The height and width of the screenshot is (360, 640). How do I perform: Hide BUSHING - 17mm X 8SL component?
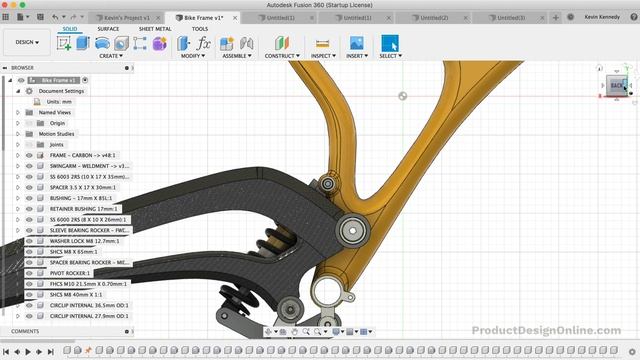[x=29, y=198]
